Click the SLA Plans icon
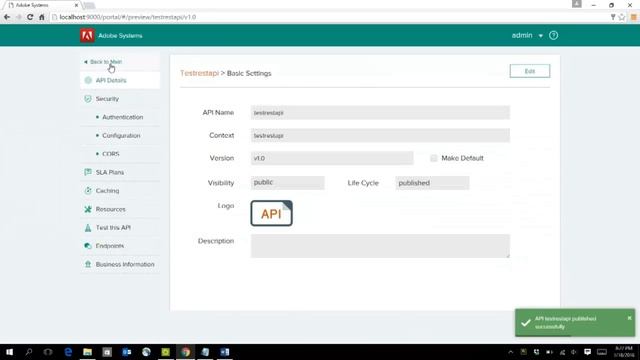 pos(88,172)
